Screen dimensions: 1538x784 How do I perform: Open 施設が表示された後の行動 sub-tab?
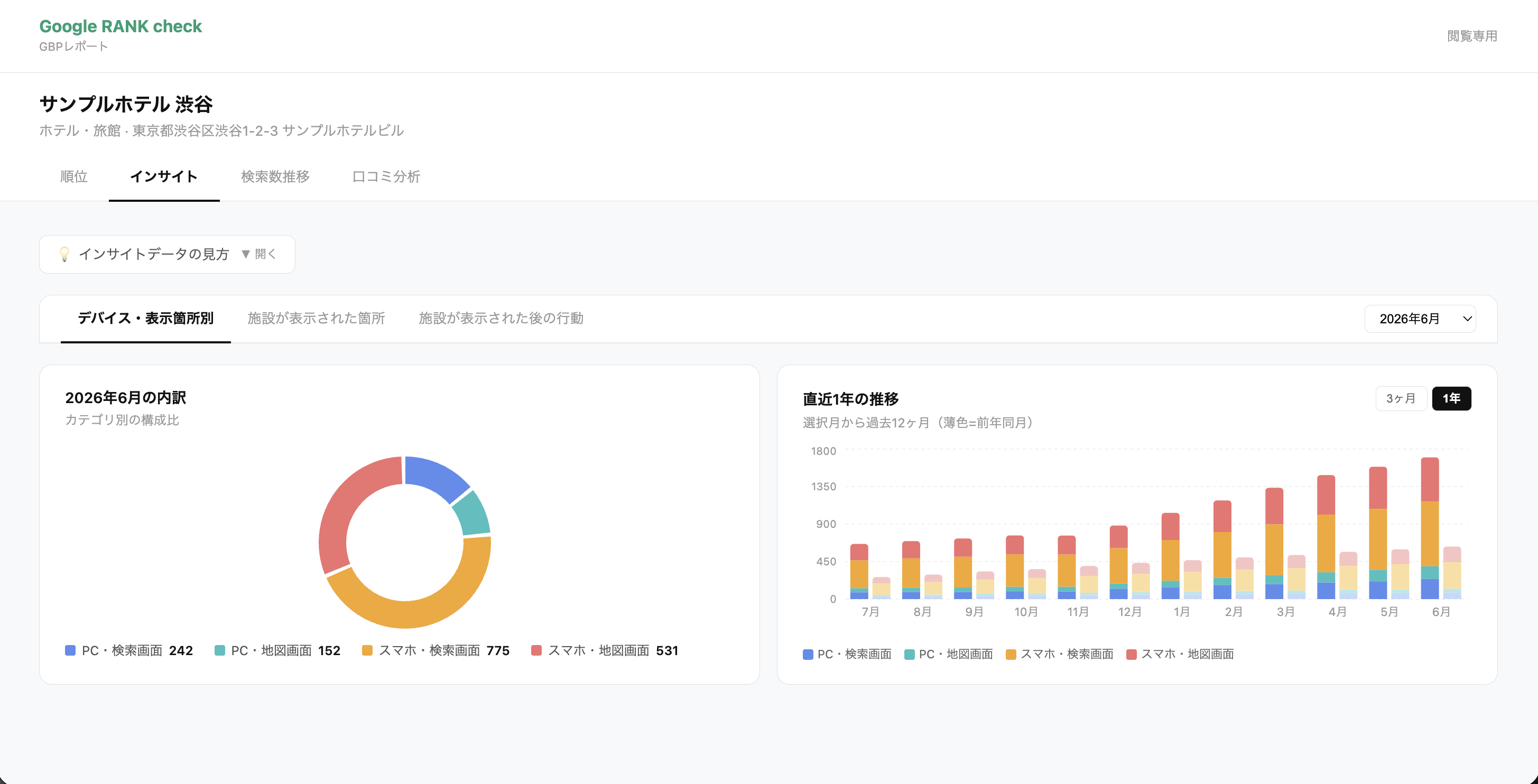click(501, 318)
